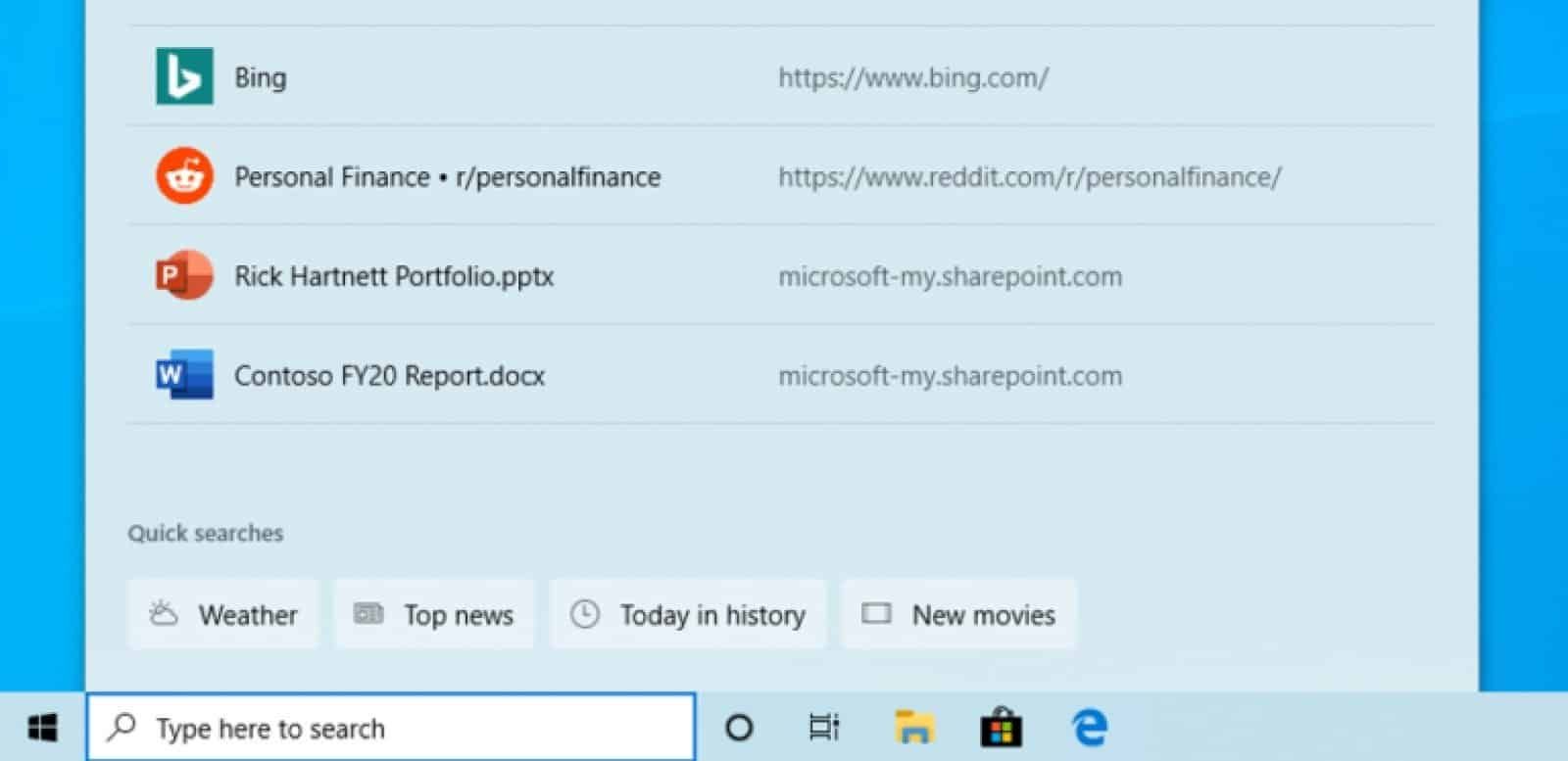Image resolution: width=1568 pixels, height=761 pixels.
Task: Launch Cortana from the taskbar circle
Action: coord(739,728)
